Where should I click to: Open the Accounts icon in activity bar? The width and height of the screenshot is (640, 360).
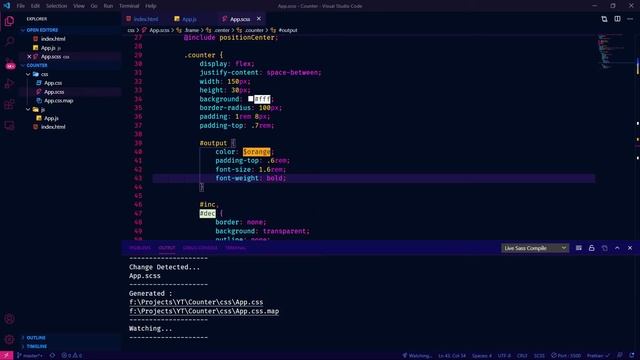9,319
